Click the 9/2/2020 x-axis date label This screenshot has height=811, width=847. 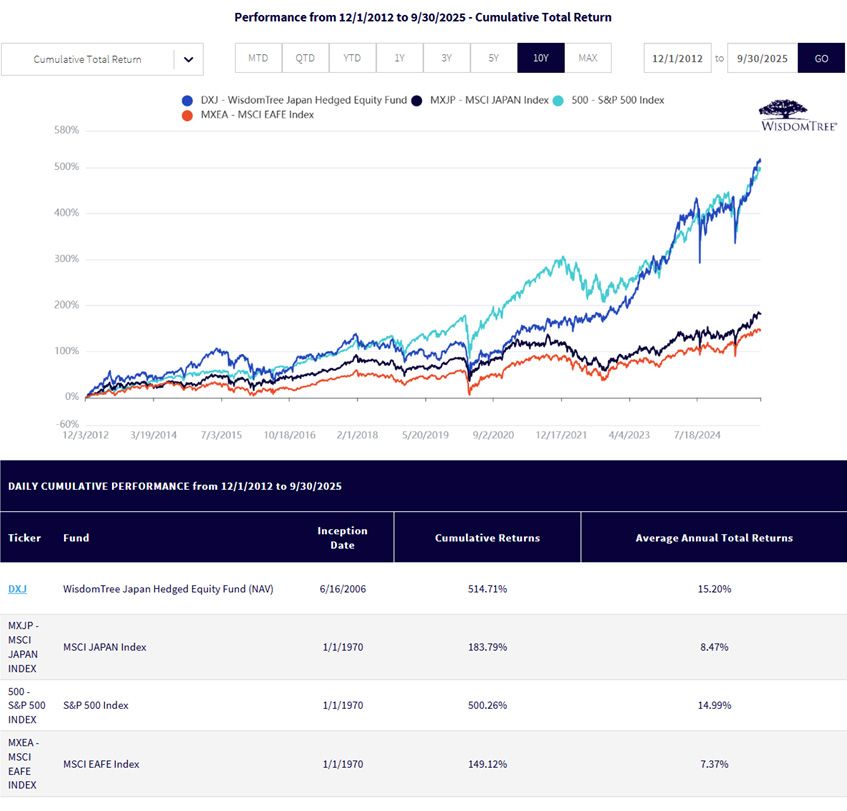[493, 435]
